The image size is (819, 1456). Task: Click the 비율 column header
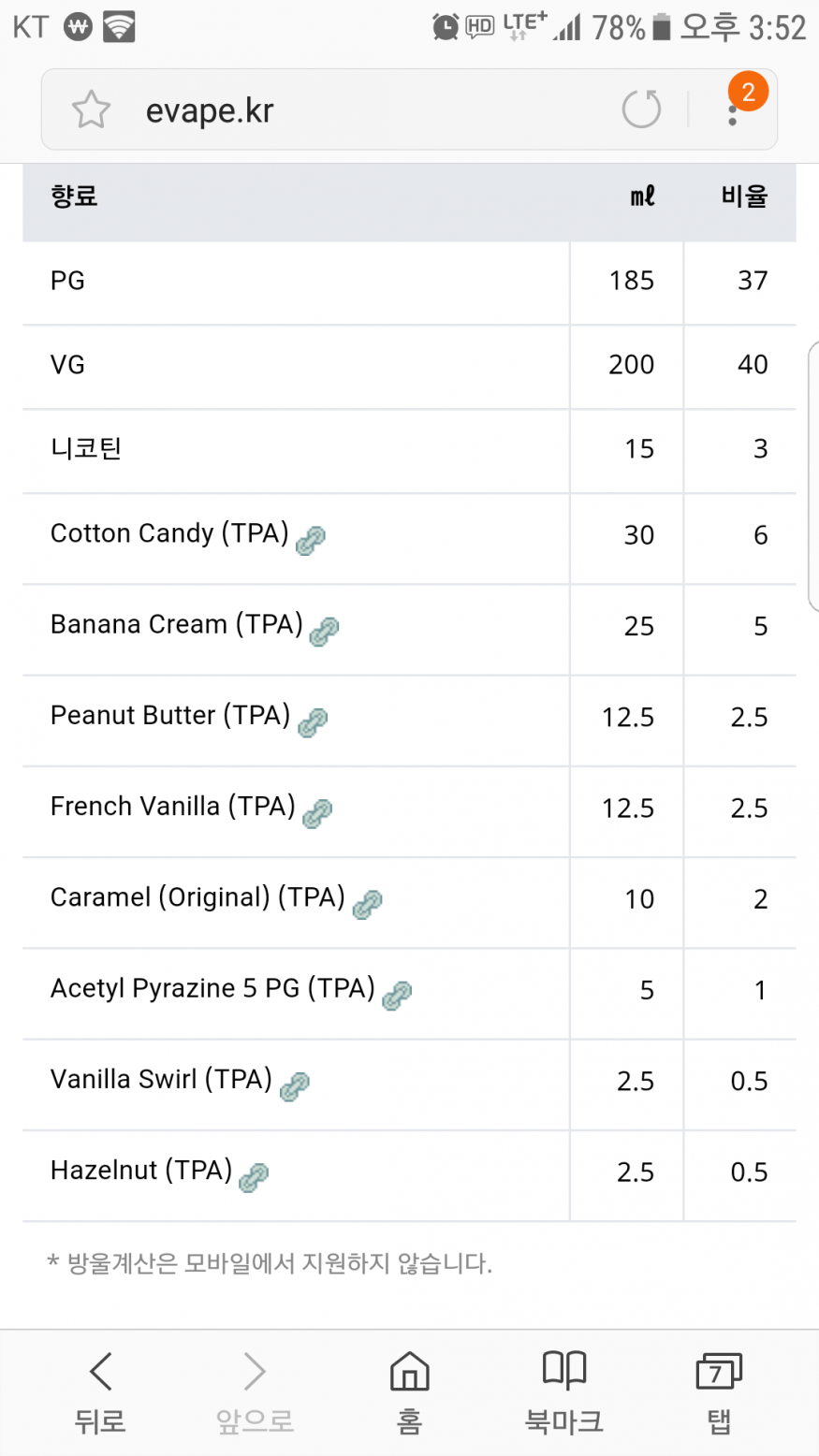[x=744, y=197]
